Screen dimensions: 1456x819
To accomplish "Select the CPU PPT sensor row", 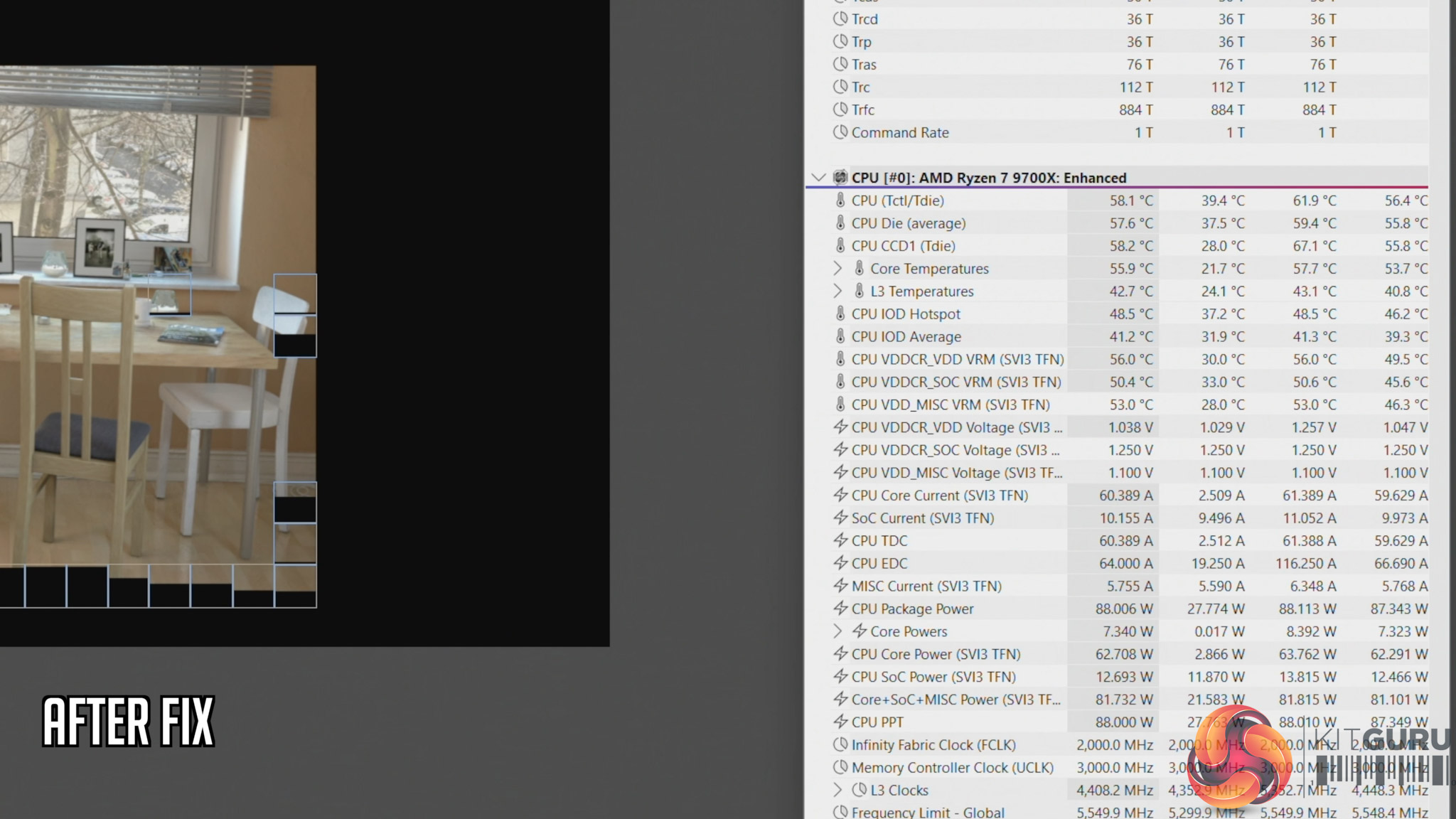I will [x=877, y=722].
